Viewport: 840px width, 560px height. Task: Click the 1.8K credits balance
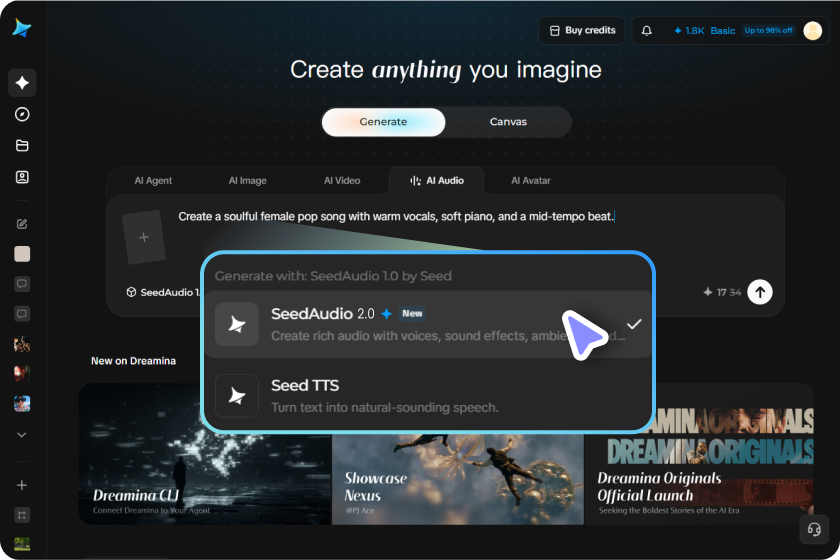click(689, 31)
